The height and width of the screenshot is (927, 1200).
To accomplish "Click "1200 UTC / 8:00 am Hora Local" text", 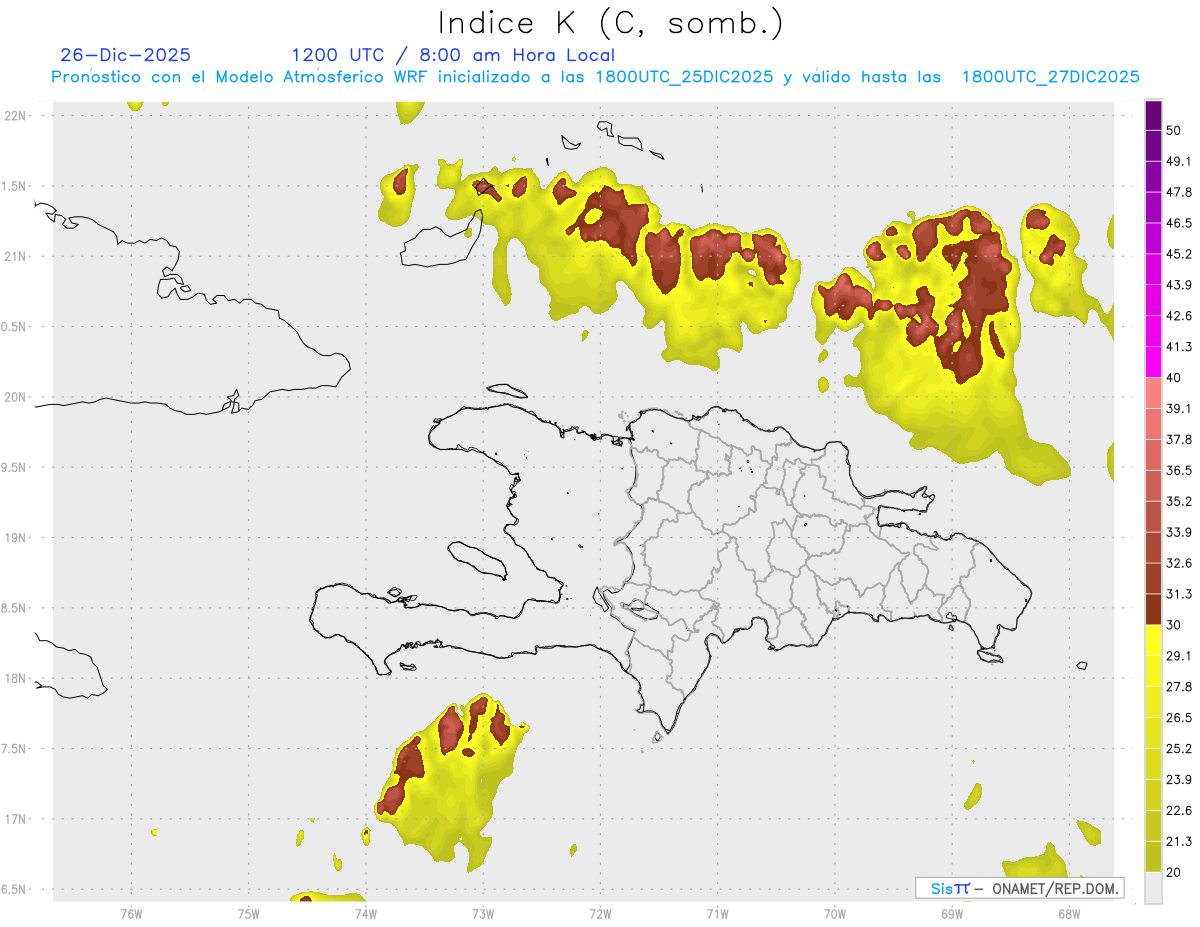I will pos(453,55).
